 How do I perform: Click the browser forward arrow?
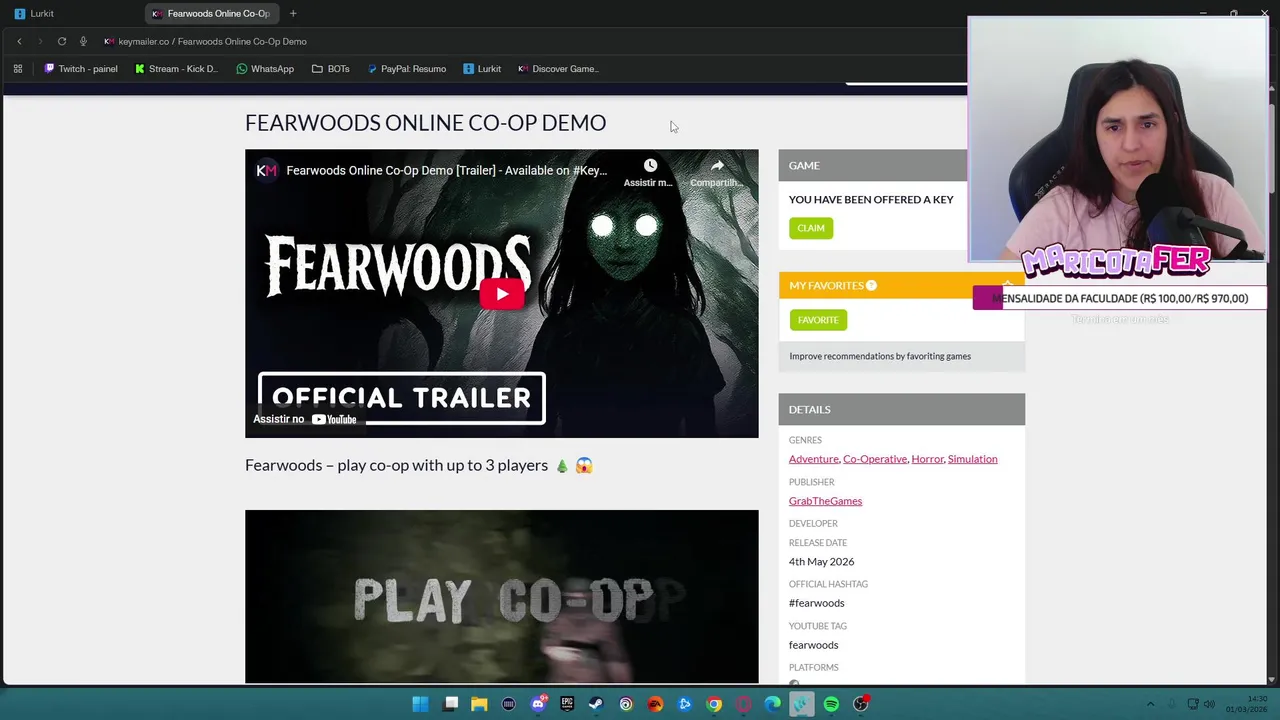[40, 41]
